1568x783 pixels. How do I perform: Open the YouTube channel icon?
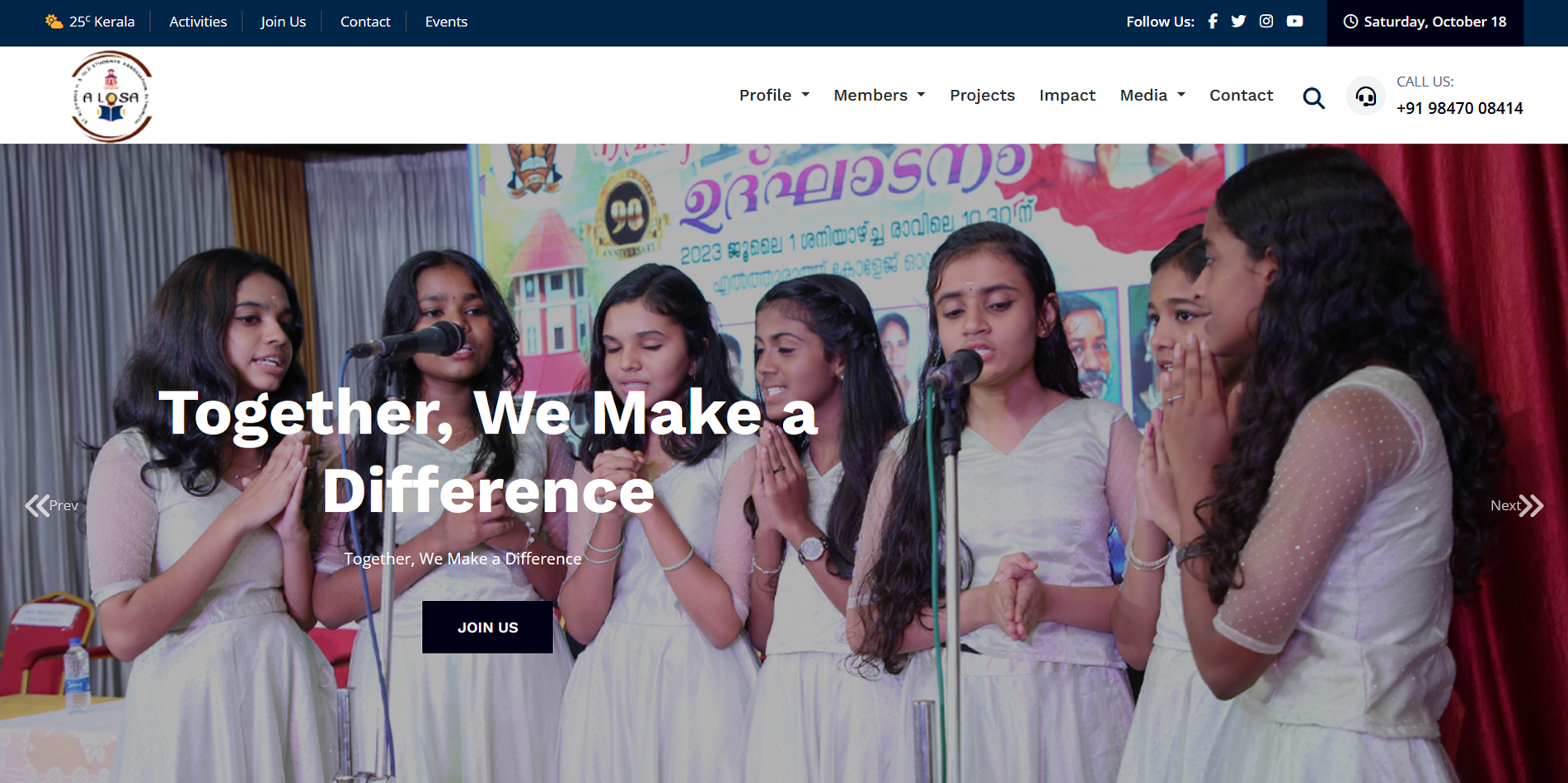coord(1295,21)
